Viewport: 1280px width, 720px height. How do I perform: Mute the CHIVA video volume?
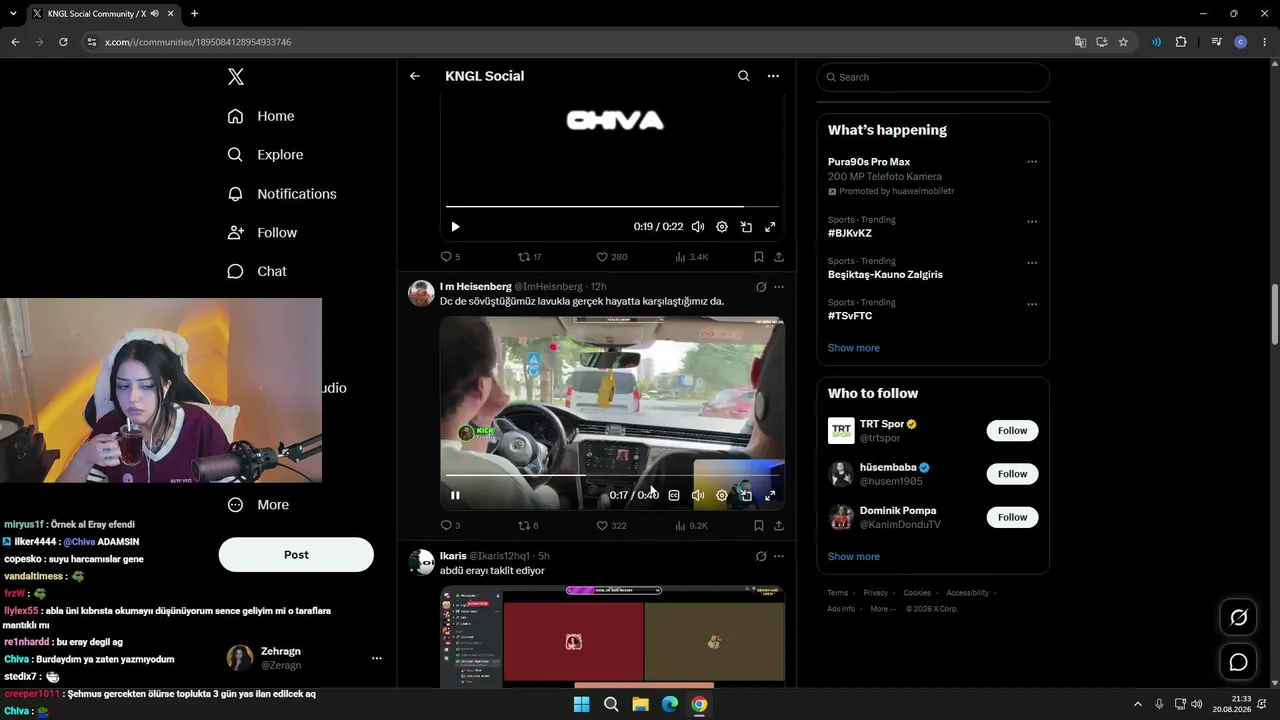click(x=698, y=227)
